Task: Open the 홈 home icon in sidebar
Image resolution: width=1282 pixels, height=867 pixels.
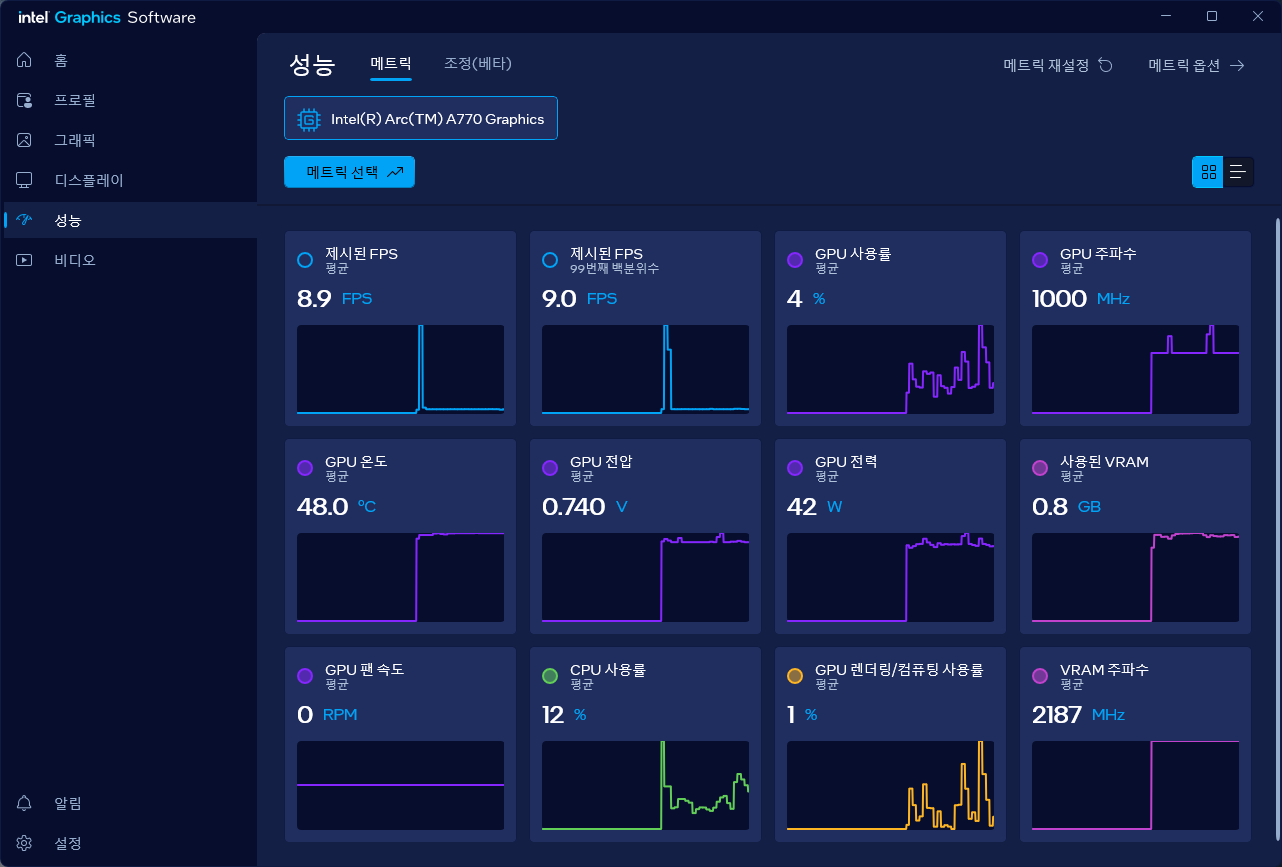Action: pyautogui.click(x=25, y=60)
